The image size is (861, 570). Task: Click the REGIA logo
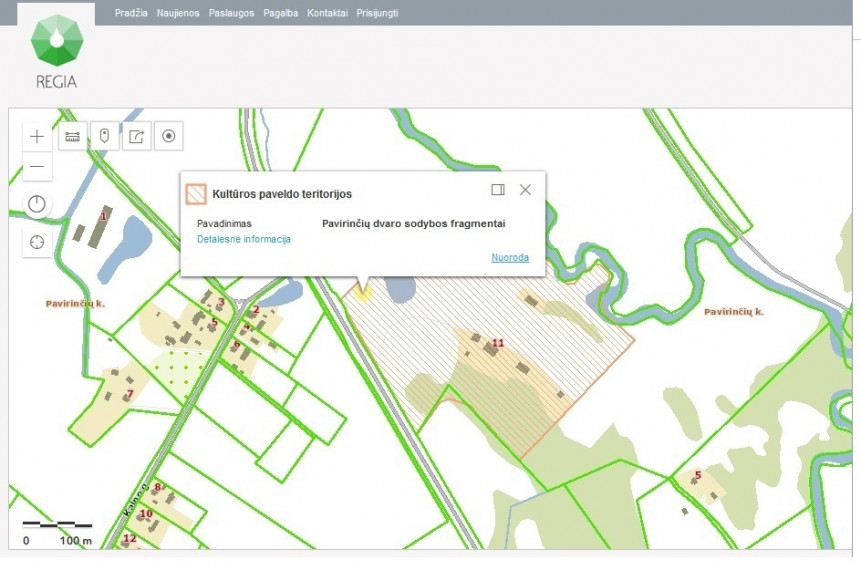click(x=57, y=52)
